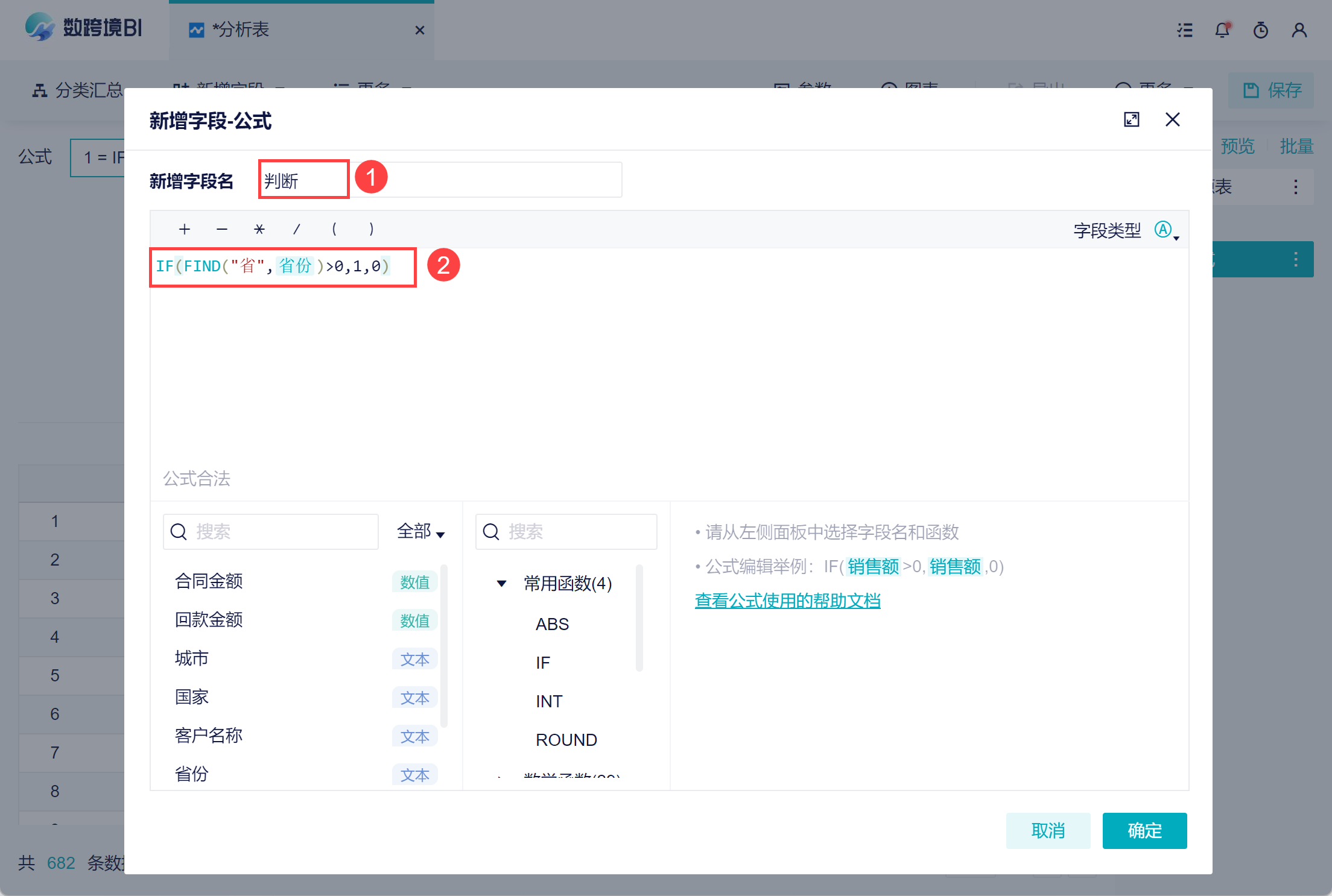Insert the division slash operator
Viewport: 1332px width, 896px height.
click(296, 229)
